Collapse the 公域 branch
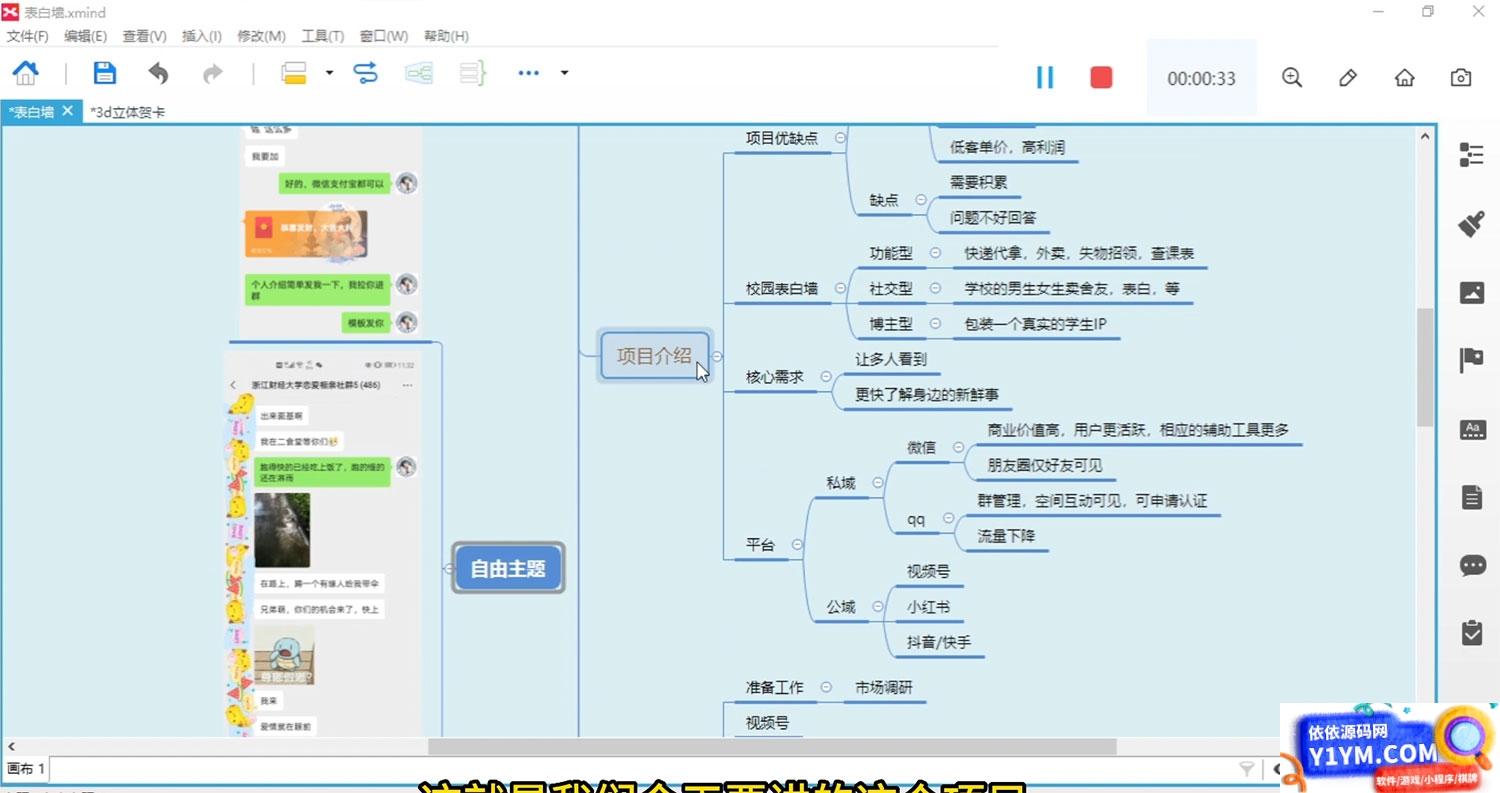Image resolution: width=1500 pixels, height=793 pixels. click(878, 607)
